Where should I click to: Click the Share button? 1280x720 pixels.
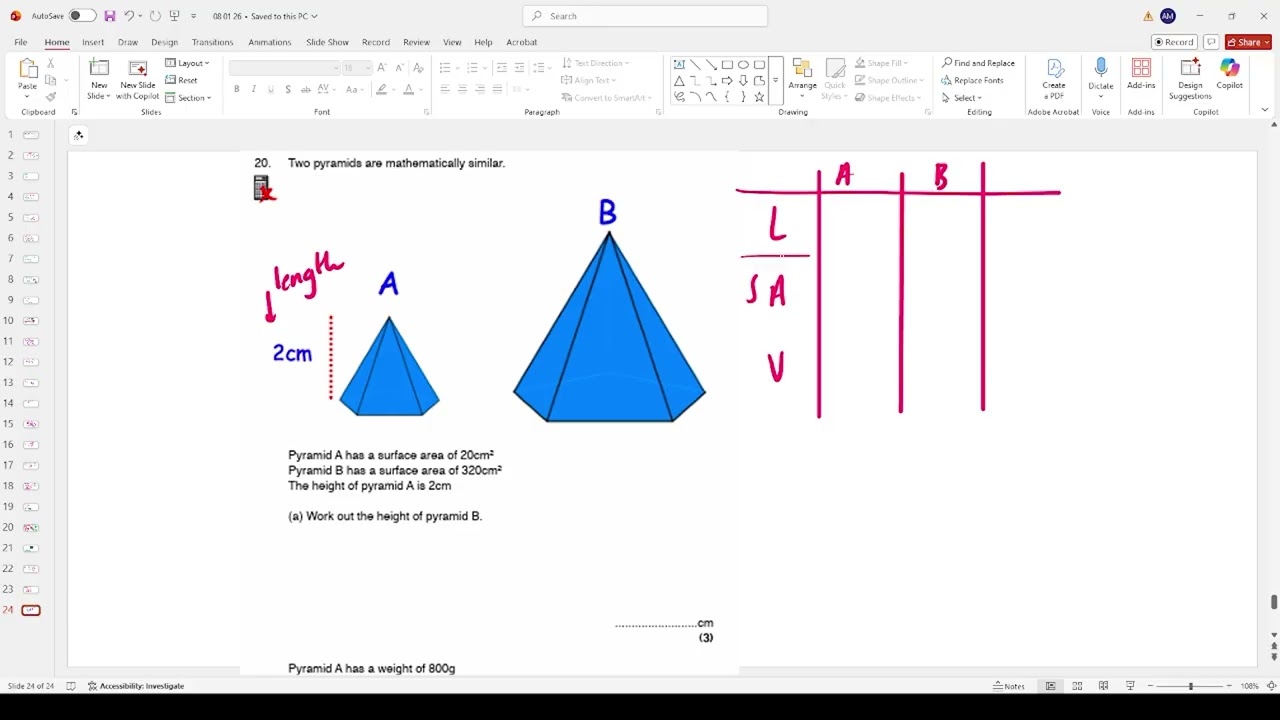click(x=1248, y=42)
